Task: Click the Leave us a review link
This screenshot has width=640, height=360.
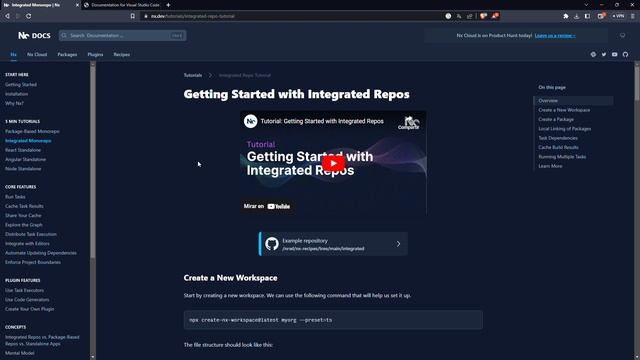Action: point(555,36)
